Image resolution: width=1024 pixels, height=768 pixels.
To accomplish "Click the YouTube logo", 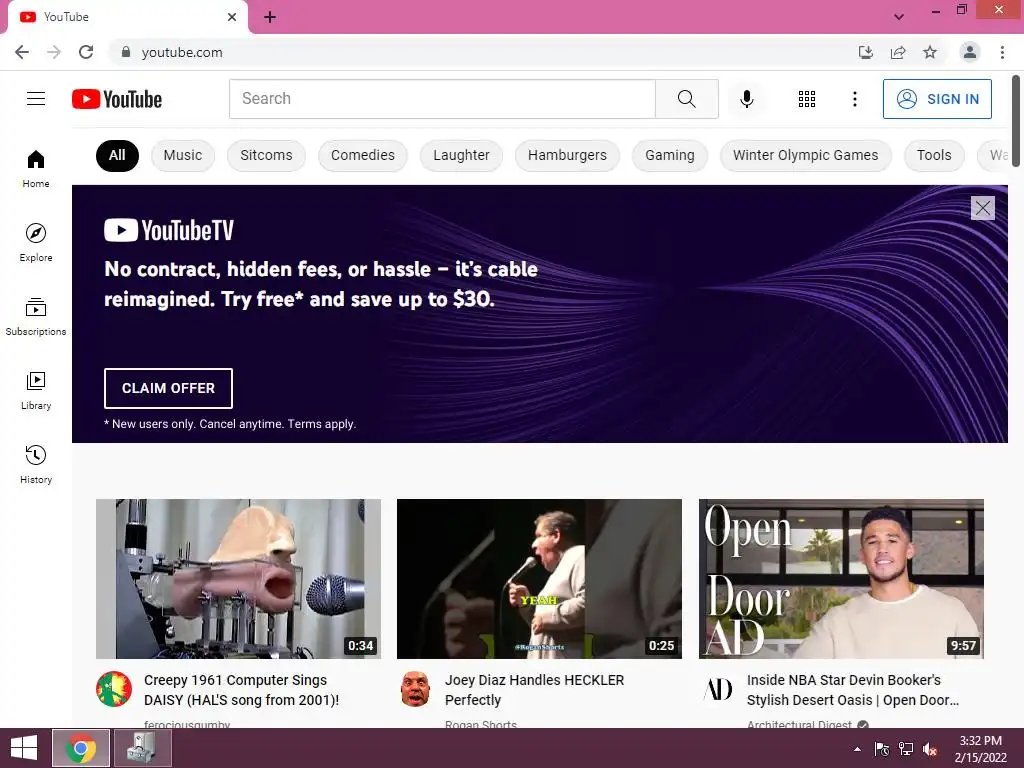I will point(117,99).
